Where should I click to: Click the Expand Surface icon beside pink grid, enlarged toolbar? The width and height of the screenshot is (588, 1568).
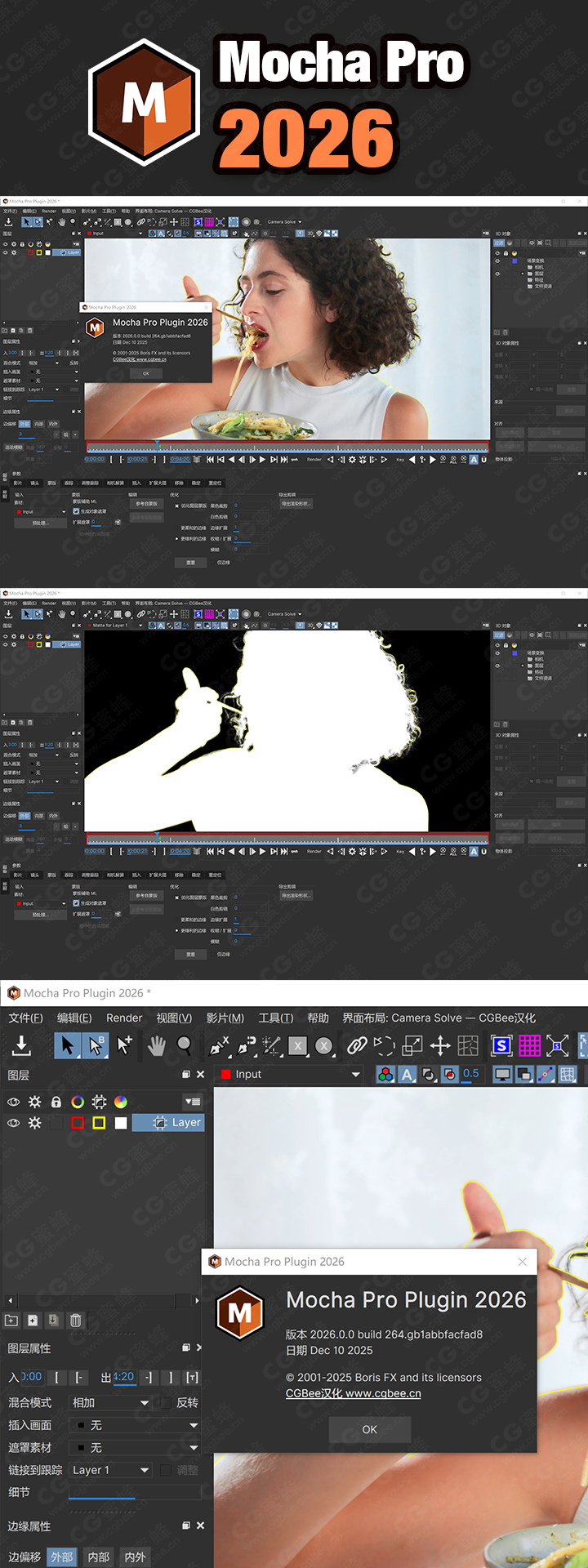(558, 1045)
